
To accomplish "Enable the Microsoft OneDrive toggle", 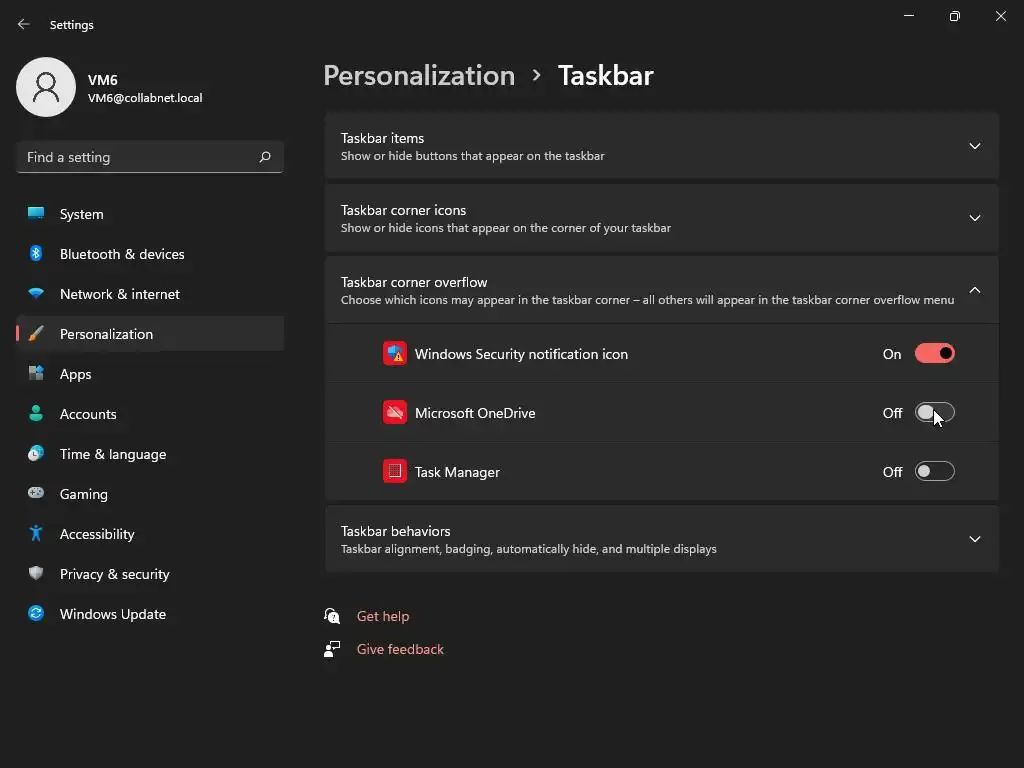I will coord(935,413).
